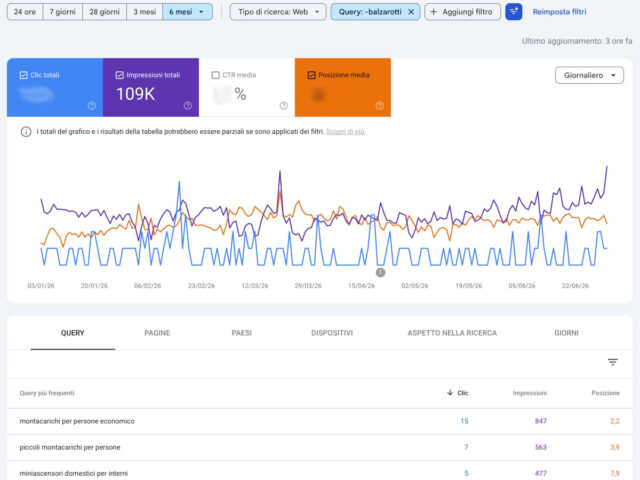Open the Tipo di ricerca: Web dropdown
The height and width of the screenshot is (480, 640).
pyautogui.click(x=278, y=12)
